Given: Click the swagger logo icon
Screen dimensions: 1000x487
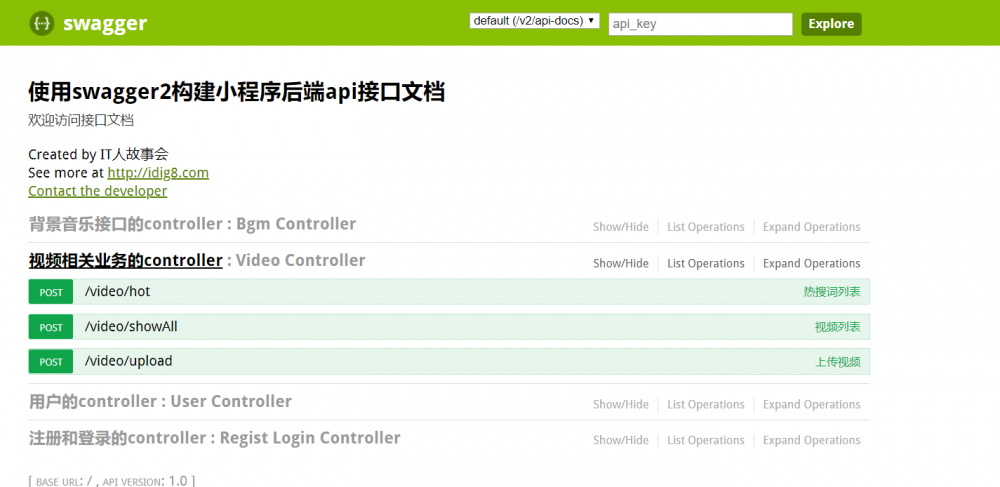Looking at the screenshot, I should click(42, 24).
